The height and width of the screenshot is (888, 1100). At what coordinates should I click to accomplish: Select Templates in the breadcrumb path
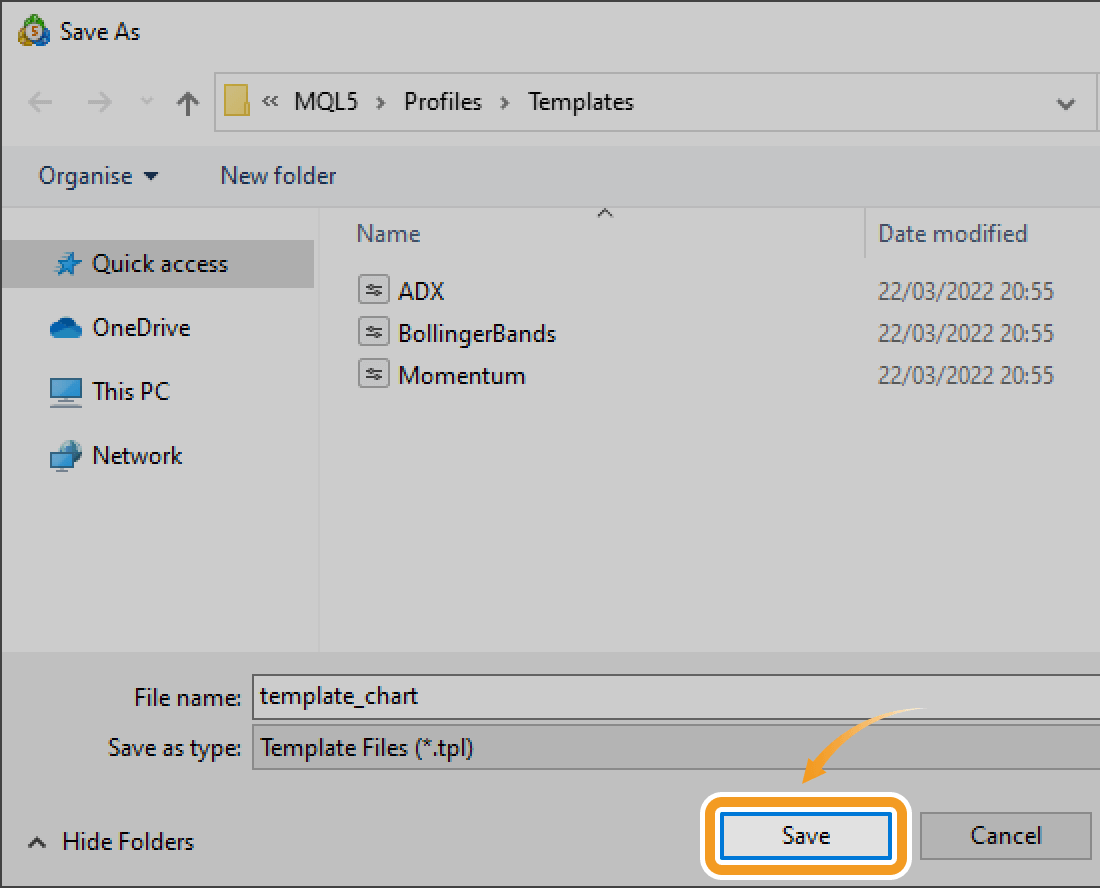point(581,102)
